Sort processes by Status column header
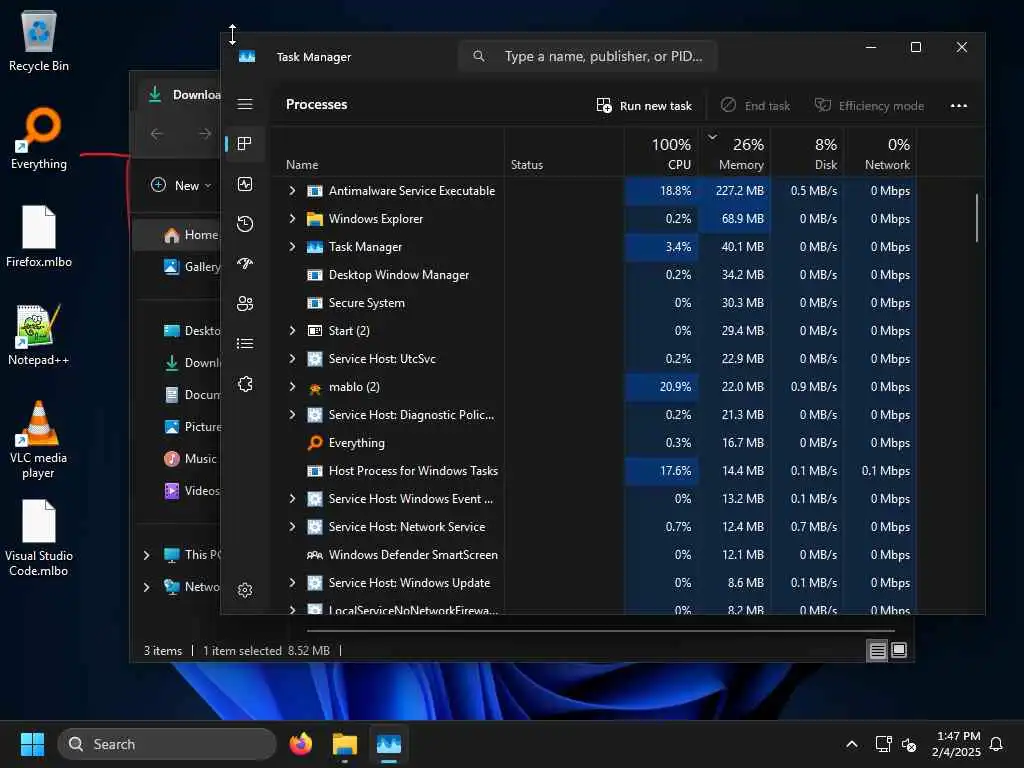The height and width of the screenshot is (768, 1024). (564, 153)
